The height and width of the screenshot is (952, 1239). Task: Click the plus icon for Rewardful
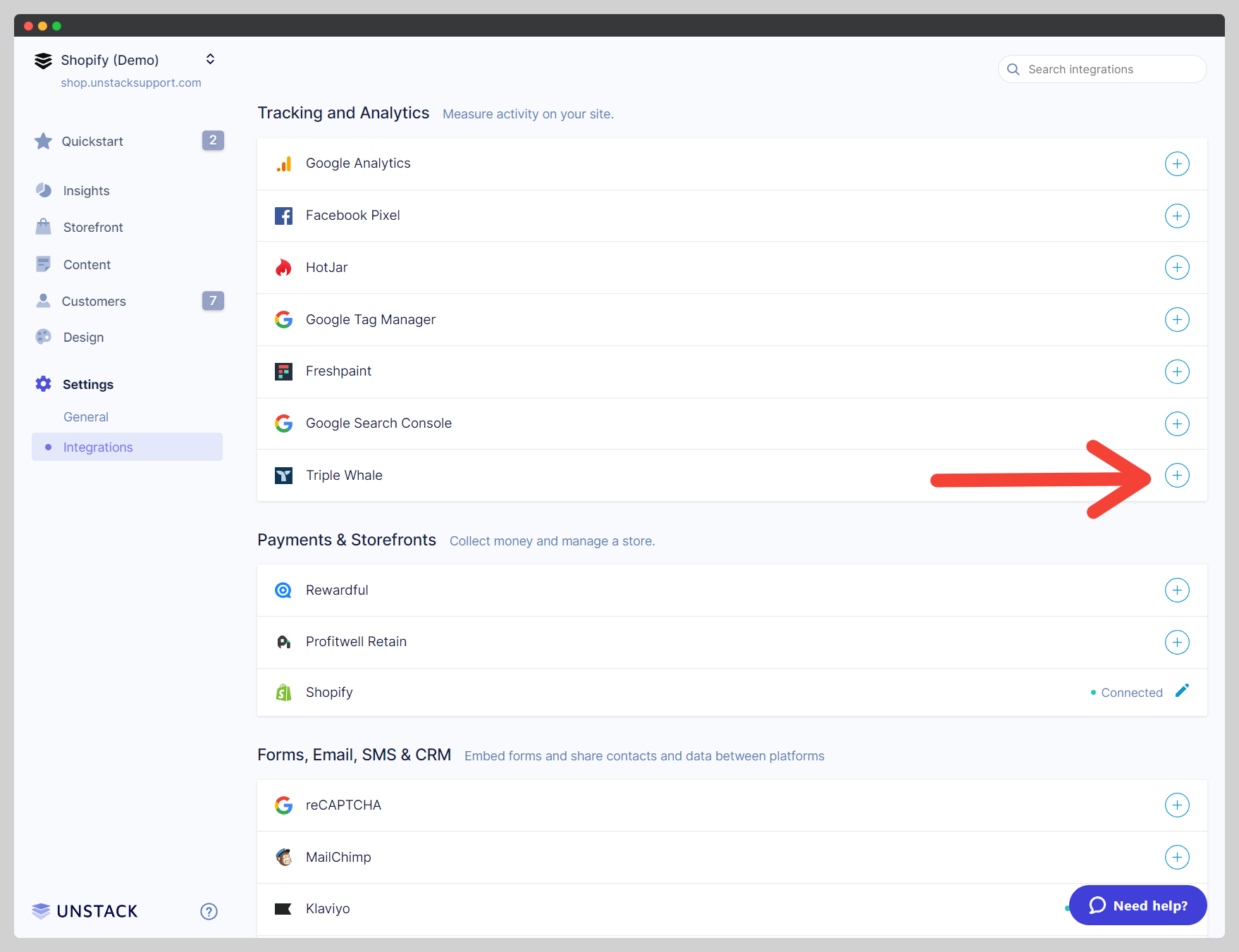click(1176, 591)
